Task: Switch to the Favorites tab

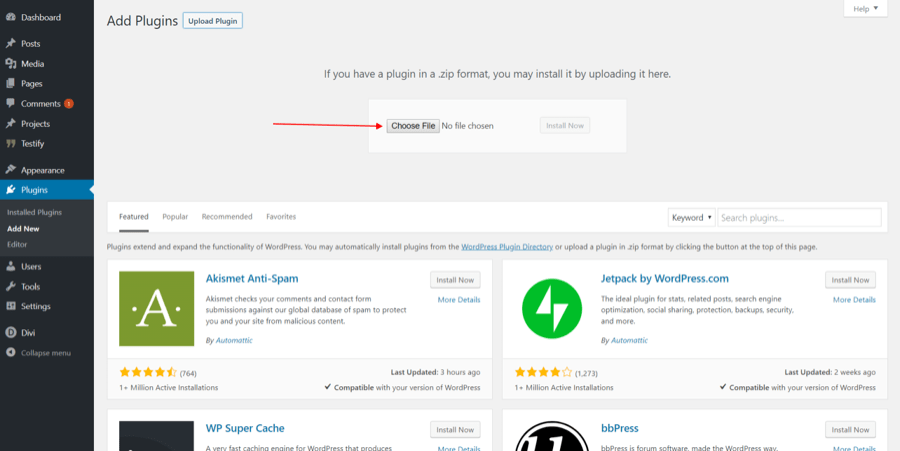Action: click(x=281, y=217)
